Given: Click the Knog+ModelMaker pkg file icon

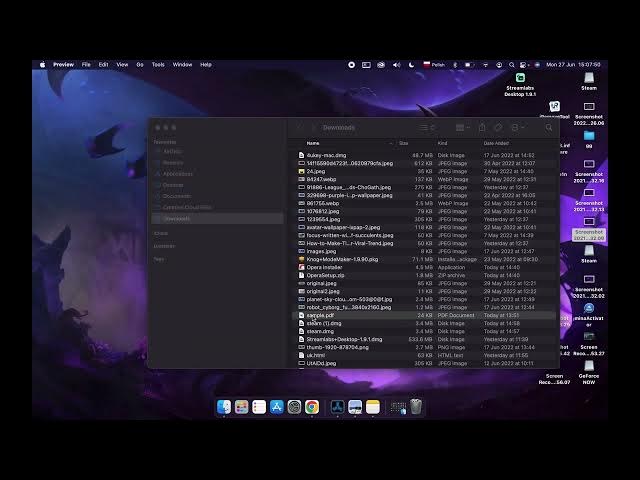Looking at the screenshot, I should tap(301, 260).
